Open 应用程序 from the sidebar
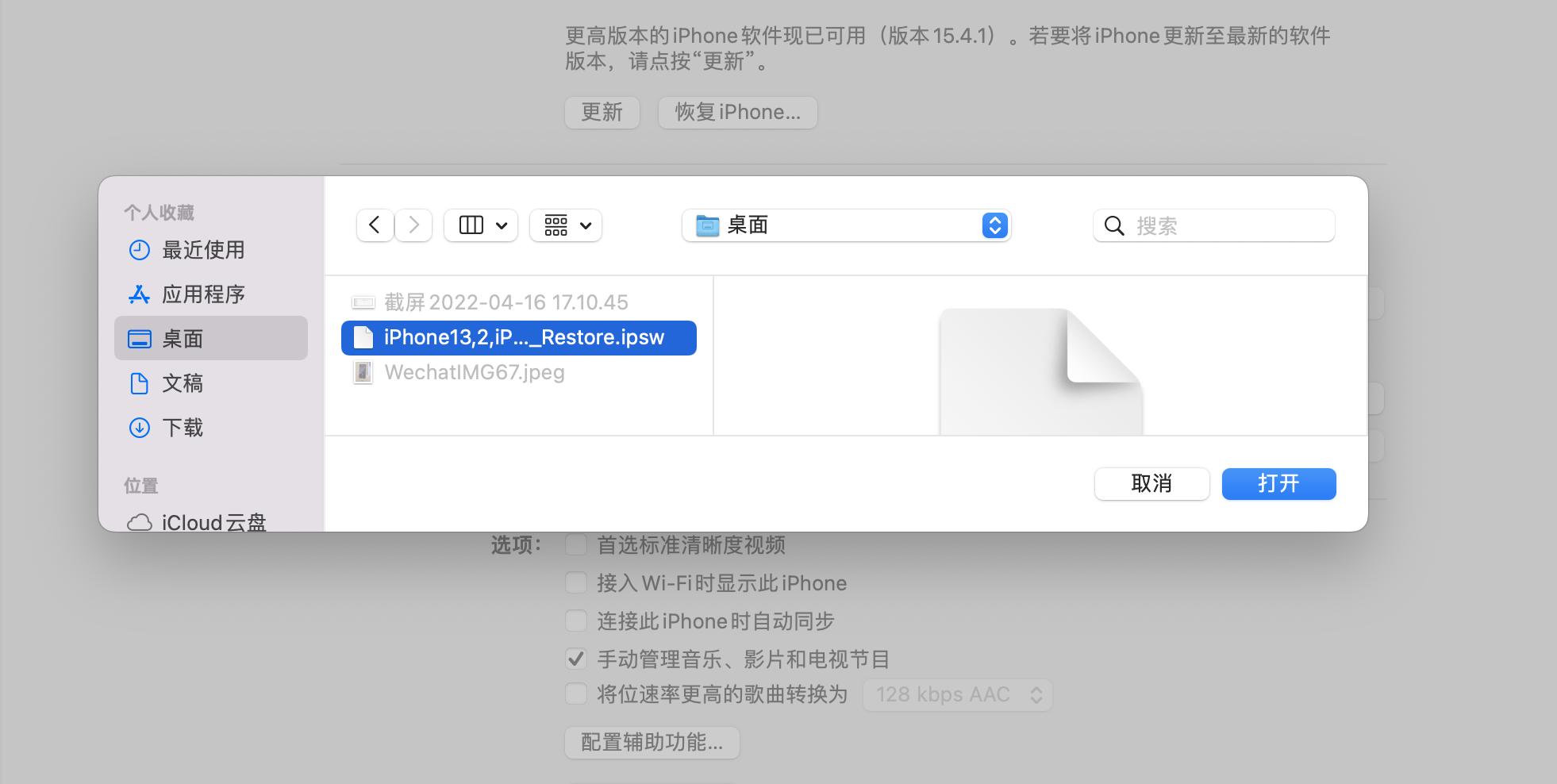The image size is (1557, 784). tap(203, 294)
